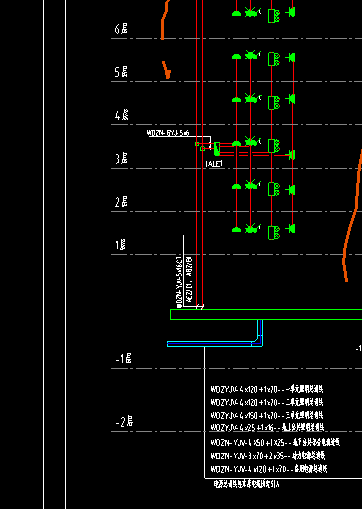Select first WDZYJV-4x120+1x70 legend line
Viewport: 362px width, 509px height.
click(x=267, y=389)
